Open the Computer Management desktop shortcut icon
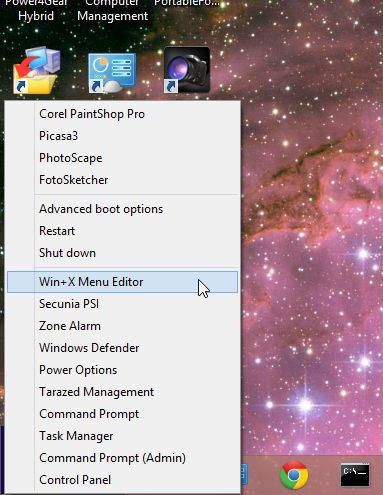Viewport: 383px width, 495px height. [112, 72]
